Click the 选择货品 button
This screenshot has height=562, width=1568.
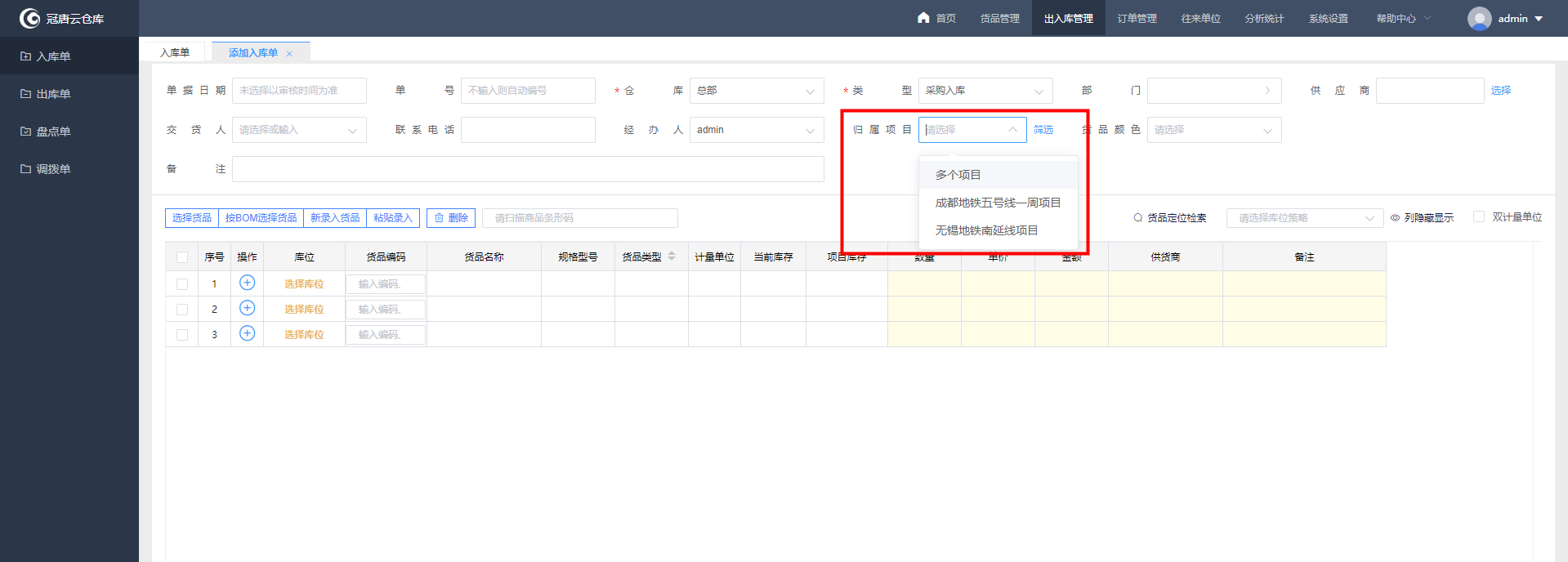point(192,218)
